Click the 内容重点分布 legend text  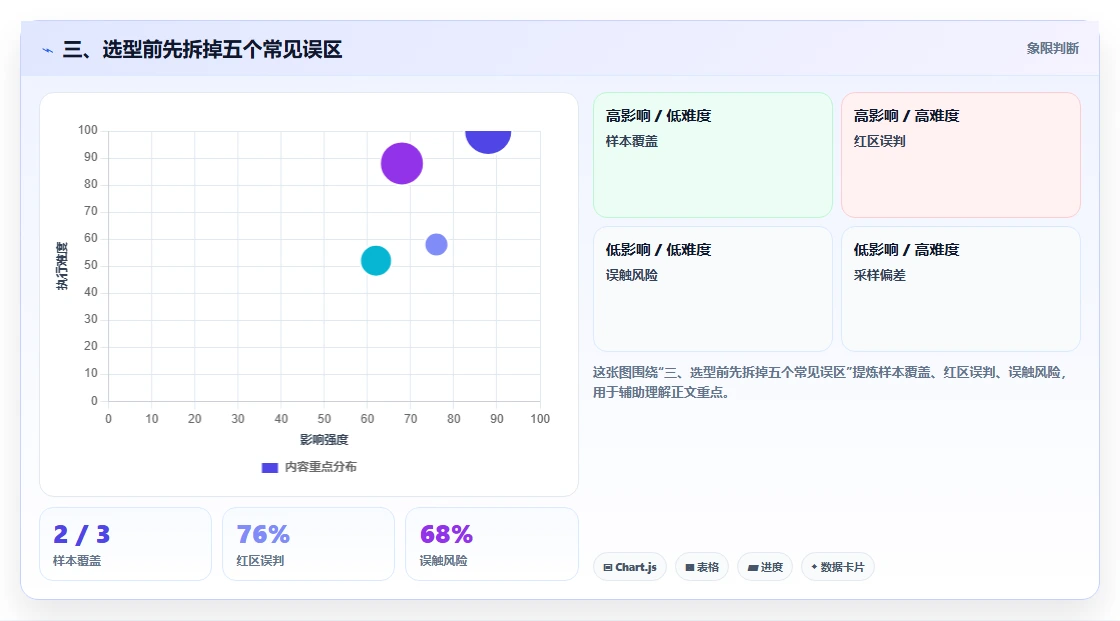click(321, 467)
